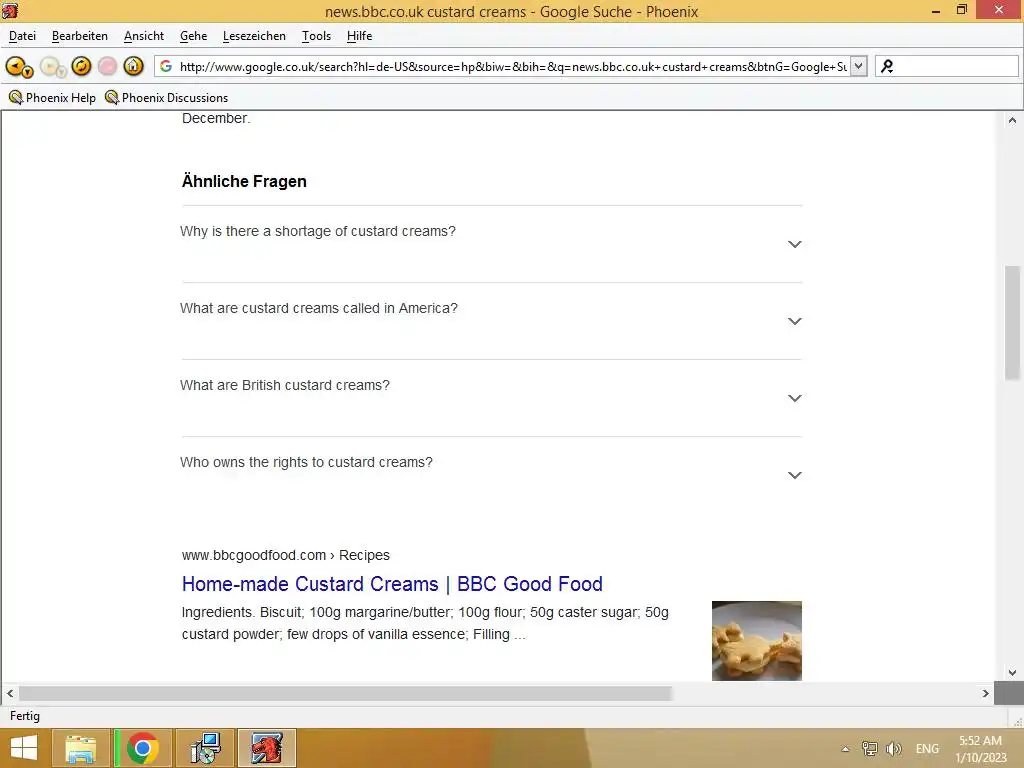The height and width of the screenshot is (768, 1024).
Task: Click the network status tray icon
Action: coord(869,748)
